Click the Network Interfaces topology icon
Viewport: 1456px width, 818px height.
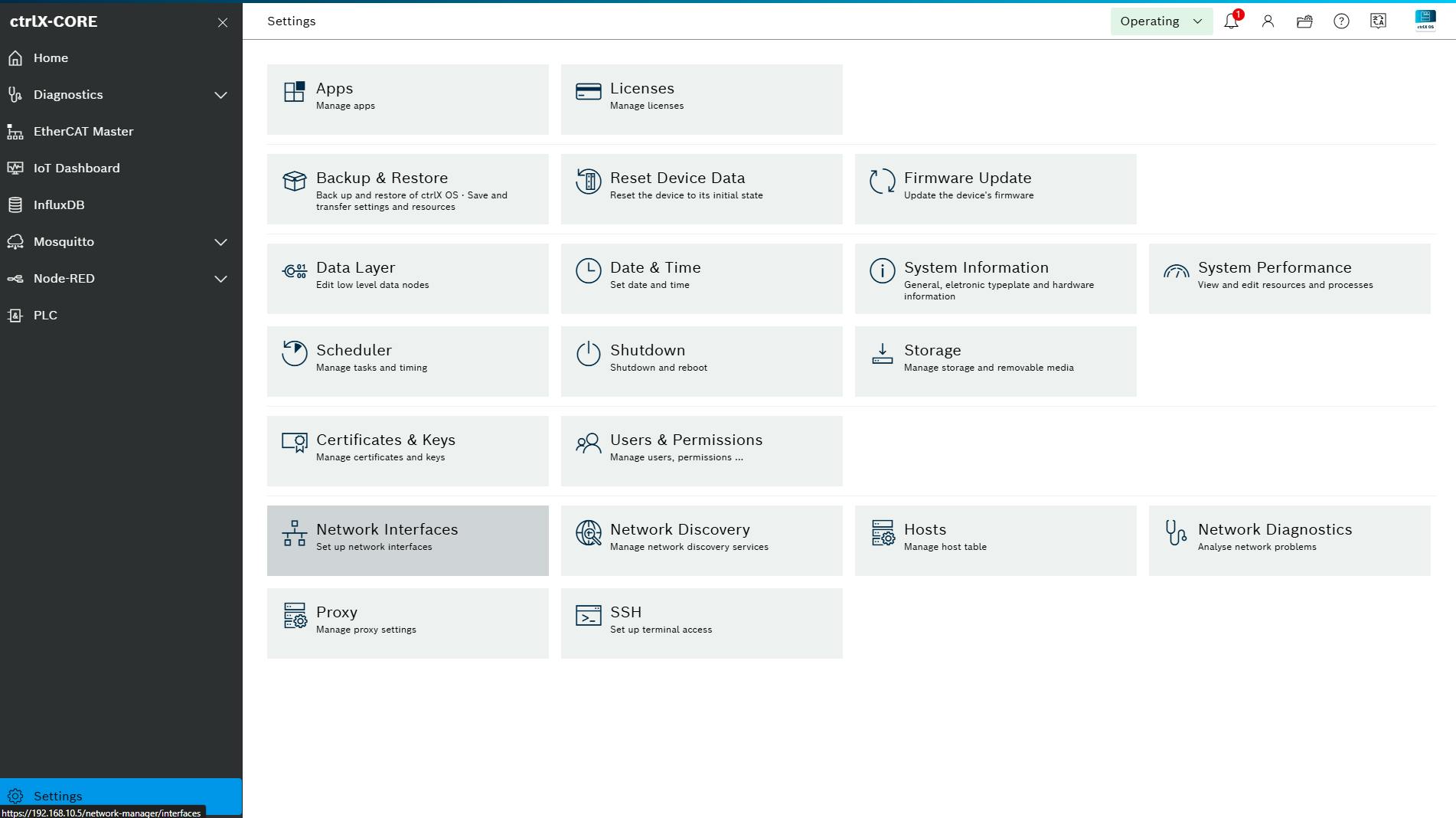[x=295, y=533]
